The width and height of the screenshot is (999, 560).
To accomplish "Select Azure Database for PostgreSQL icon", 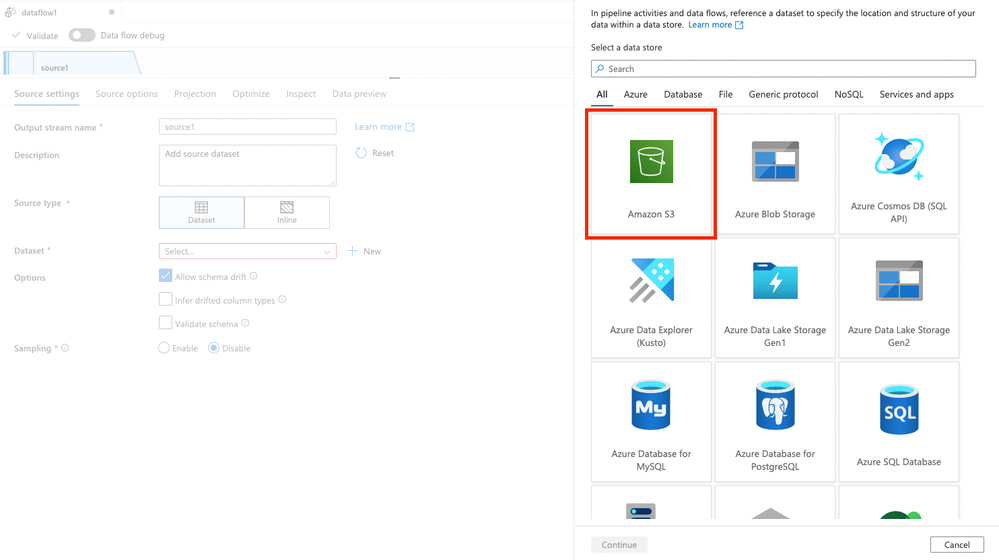I will click(775, 405).
